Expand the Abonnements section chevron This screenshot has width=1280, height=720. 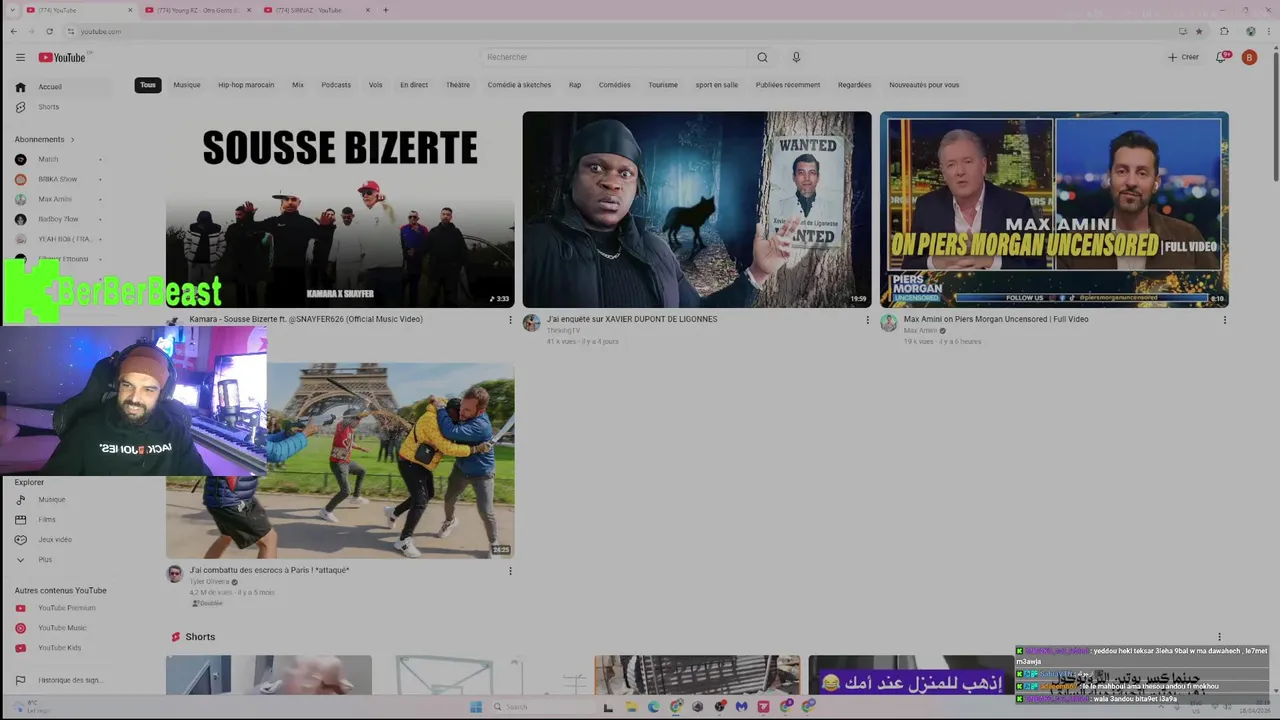(72, 139)
